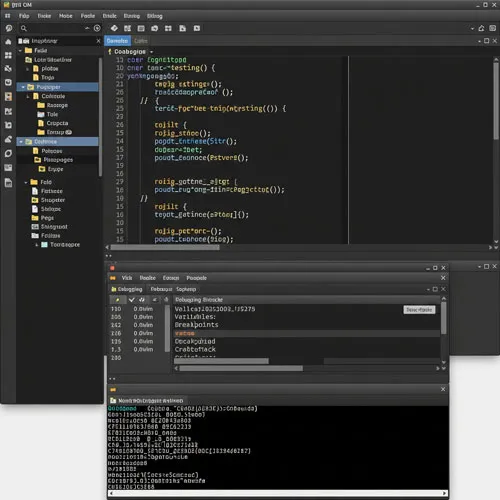Collapse the 'Feld' folder arrow
Screen dimensions: 500x500
tap(26, 182)
